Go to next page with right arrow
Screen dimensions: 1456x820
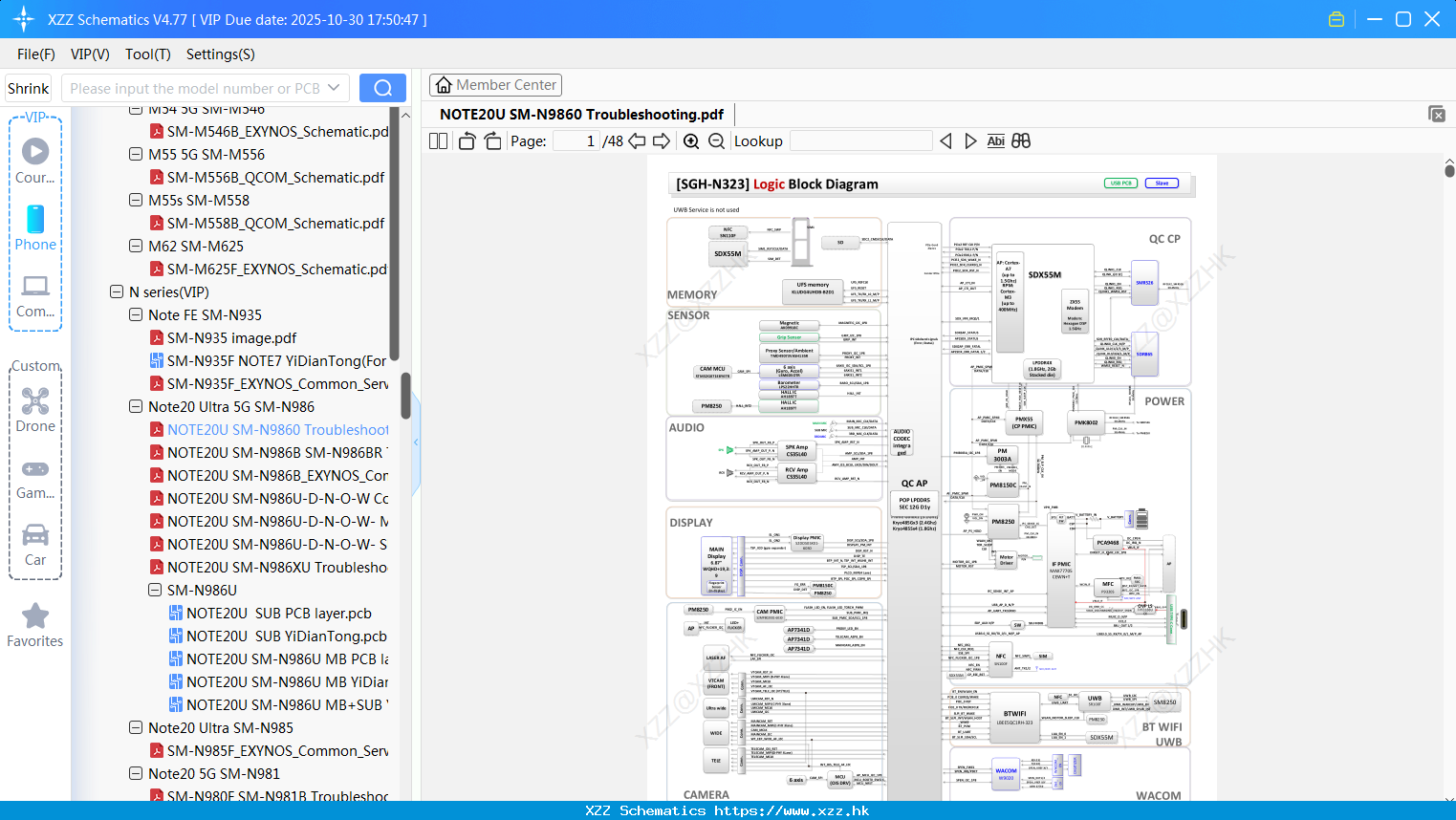(x=662, y=140)
